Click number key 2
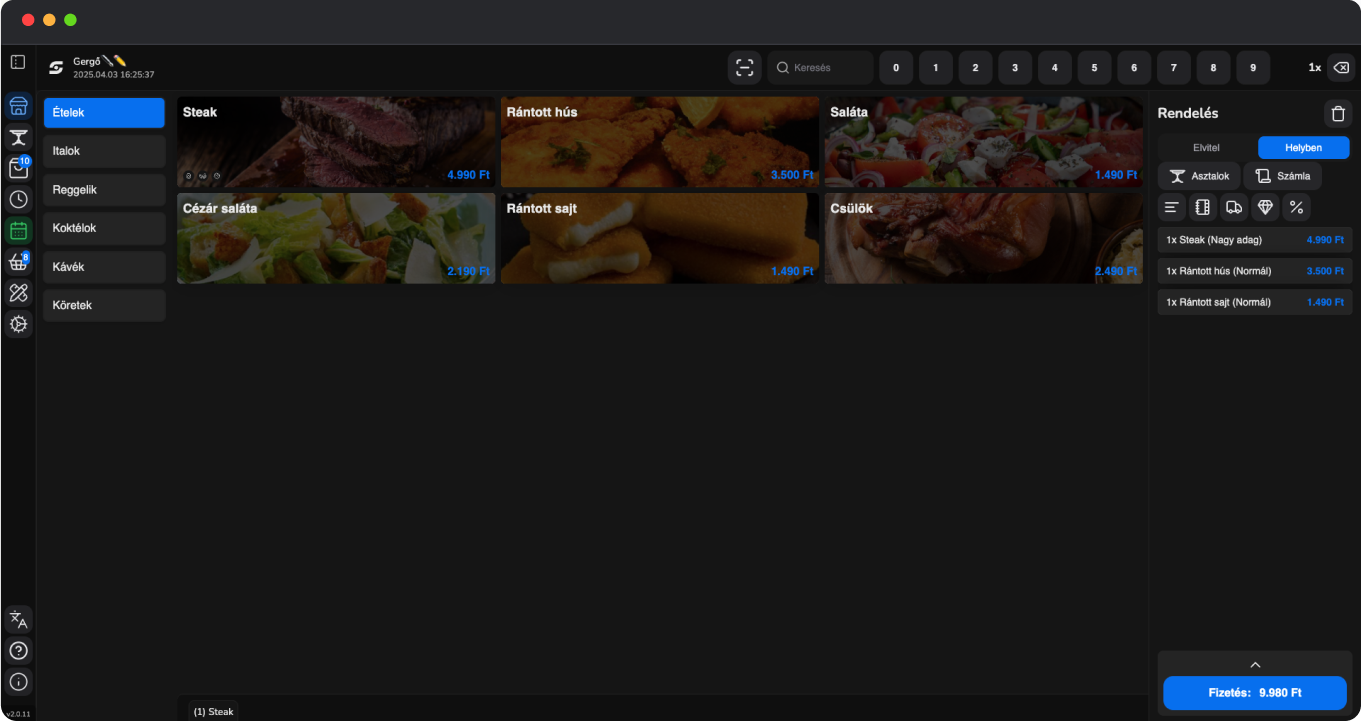Screen dimensions: 1361x721 point(975,68)
